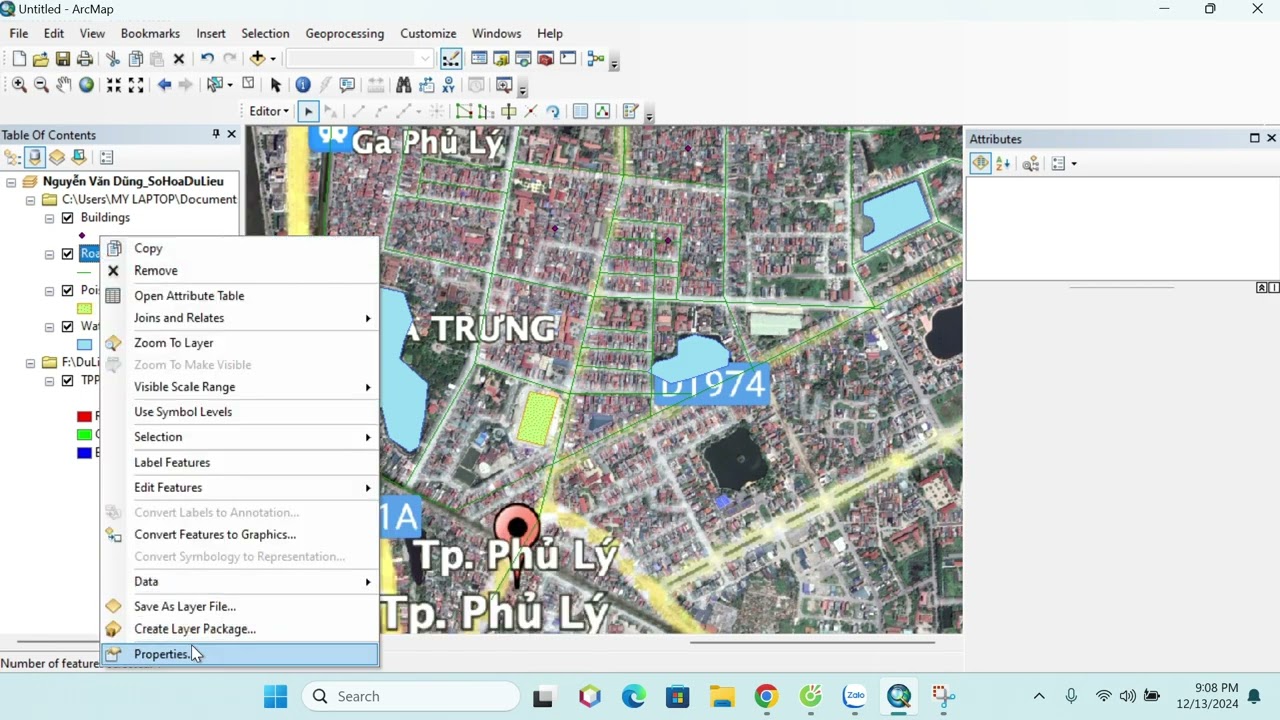This screenshot has width=1280, height=720.
Task: Close the Attributes panel
Action: tap(1271, 138)
